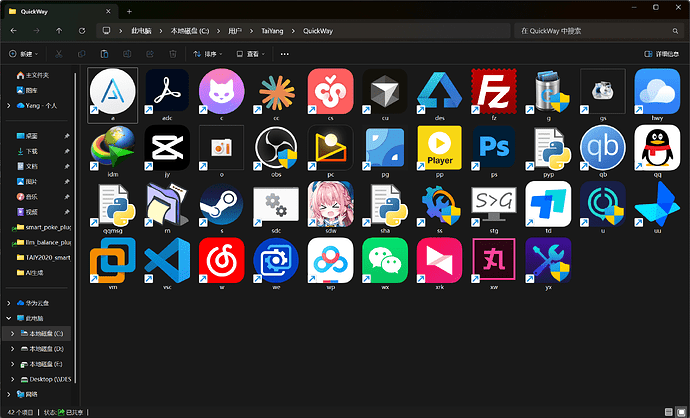Open the three-dot See more menu

tap(285, 54)
